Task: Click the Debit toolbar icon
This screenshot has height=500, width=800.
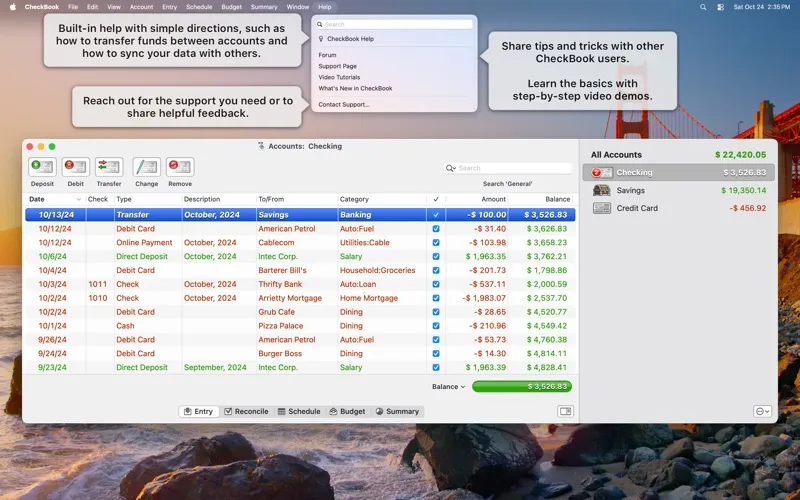Action: 76,167
